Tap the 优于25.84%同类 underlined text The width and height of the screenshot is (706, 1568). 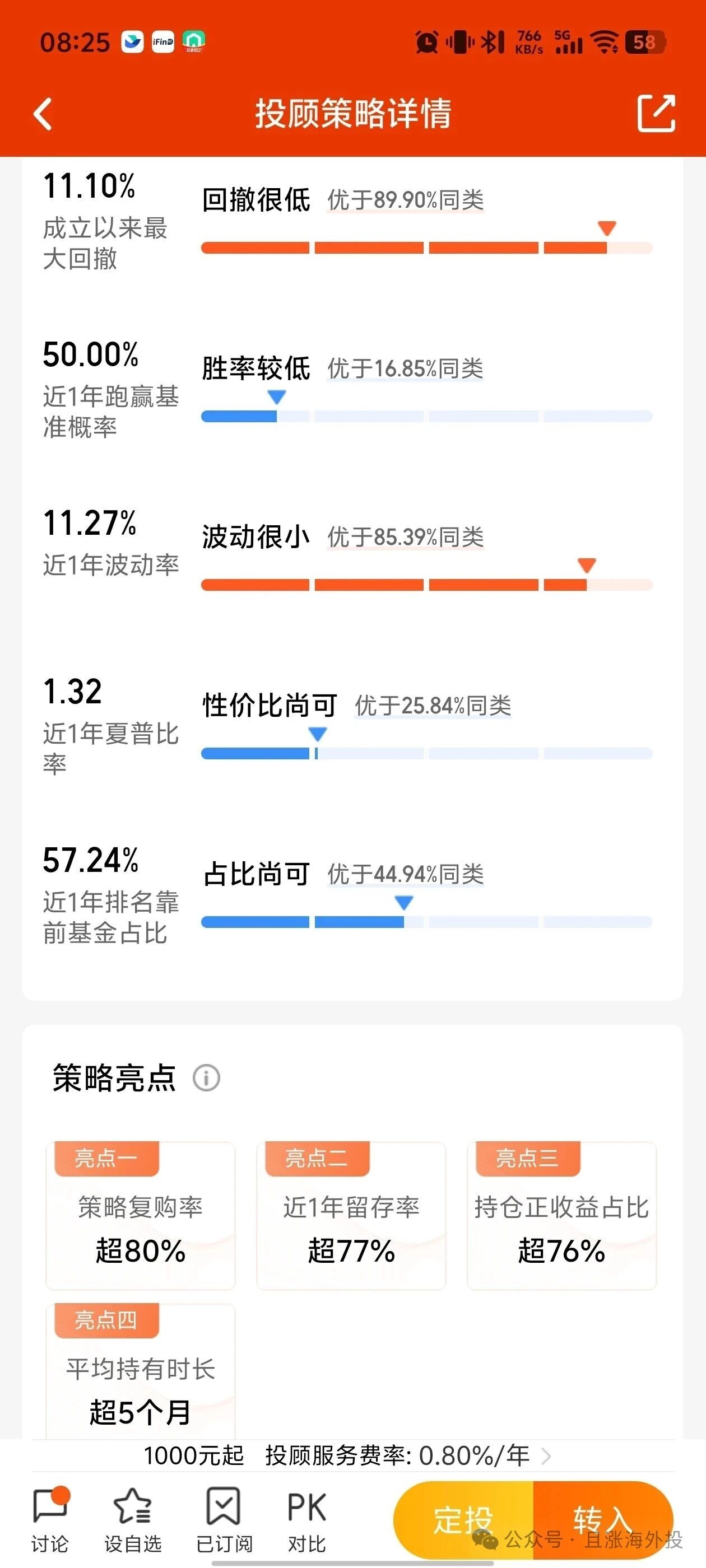tap(433, 706)
